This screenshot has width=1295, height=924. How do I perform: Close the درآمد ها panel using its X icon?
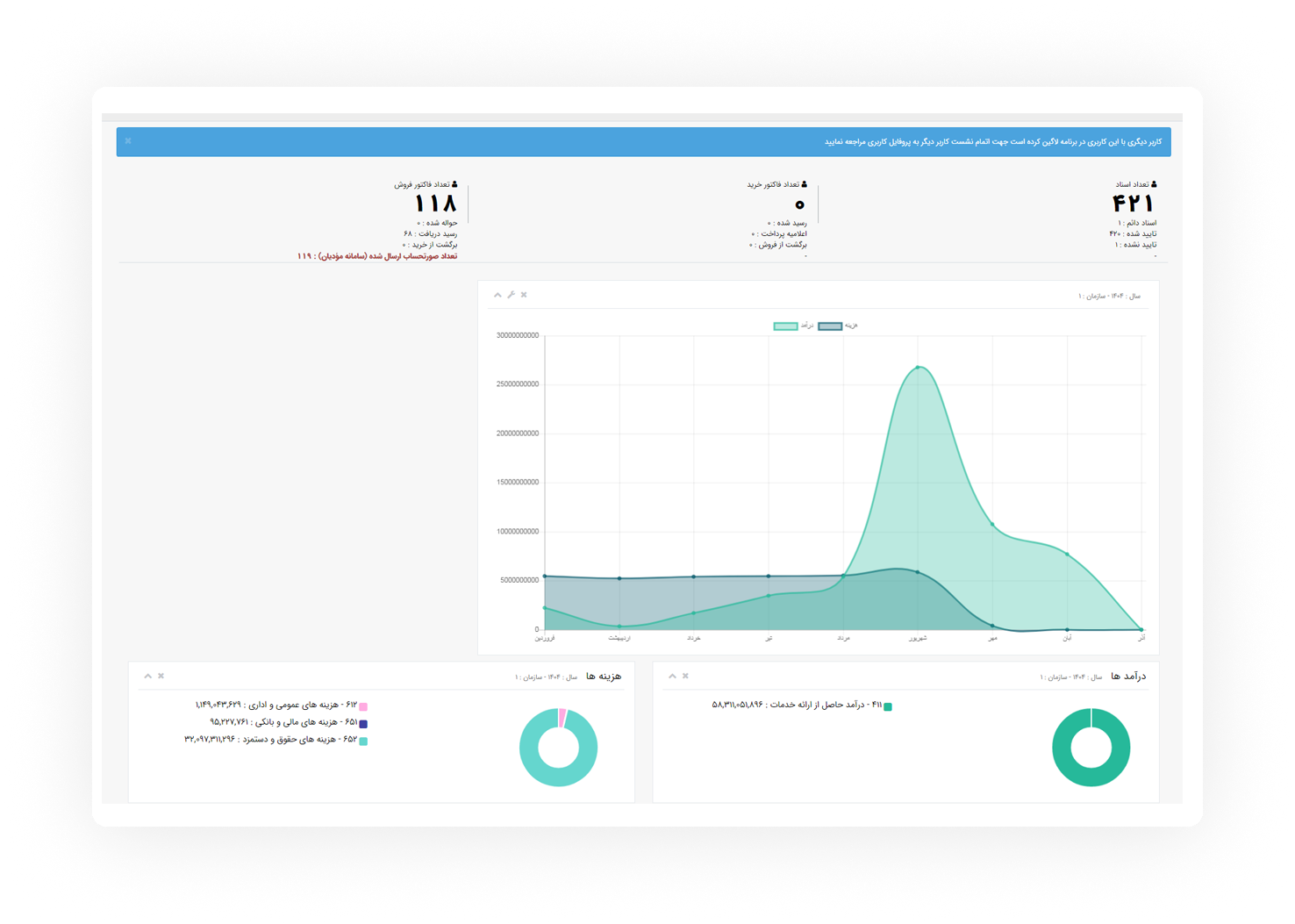coord(685,676)
